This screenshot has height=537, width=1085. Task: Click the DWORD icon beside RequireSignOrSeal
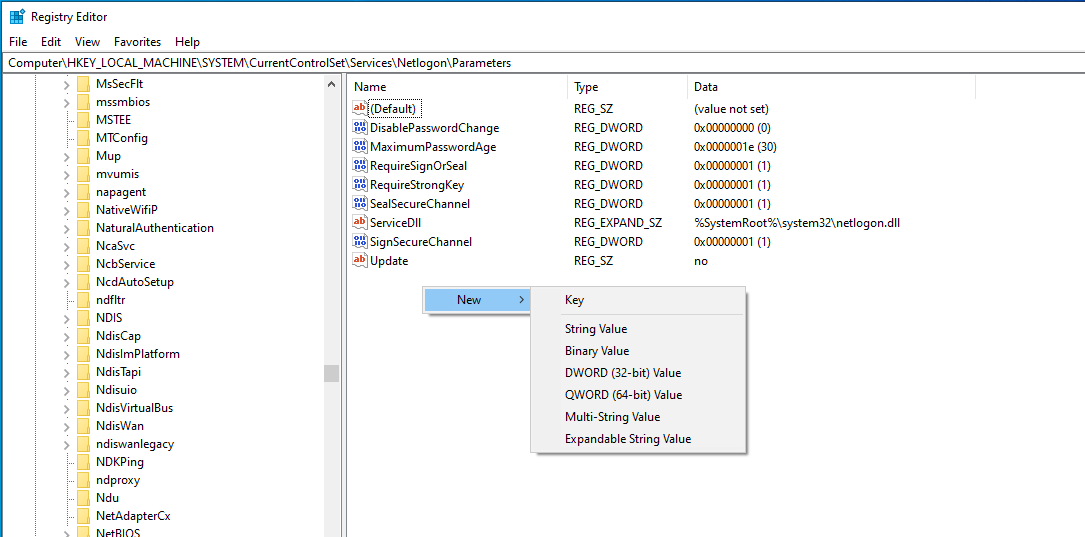click(360, 165)
